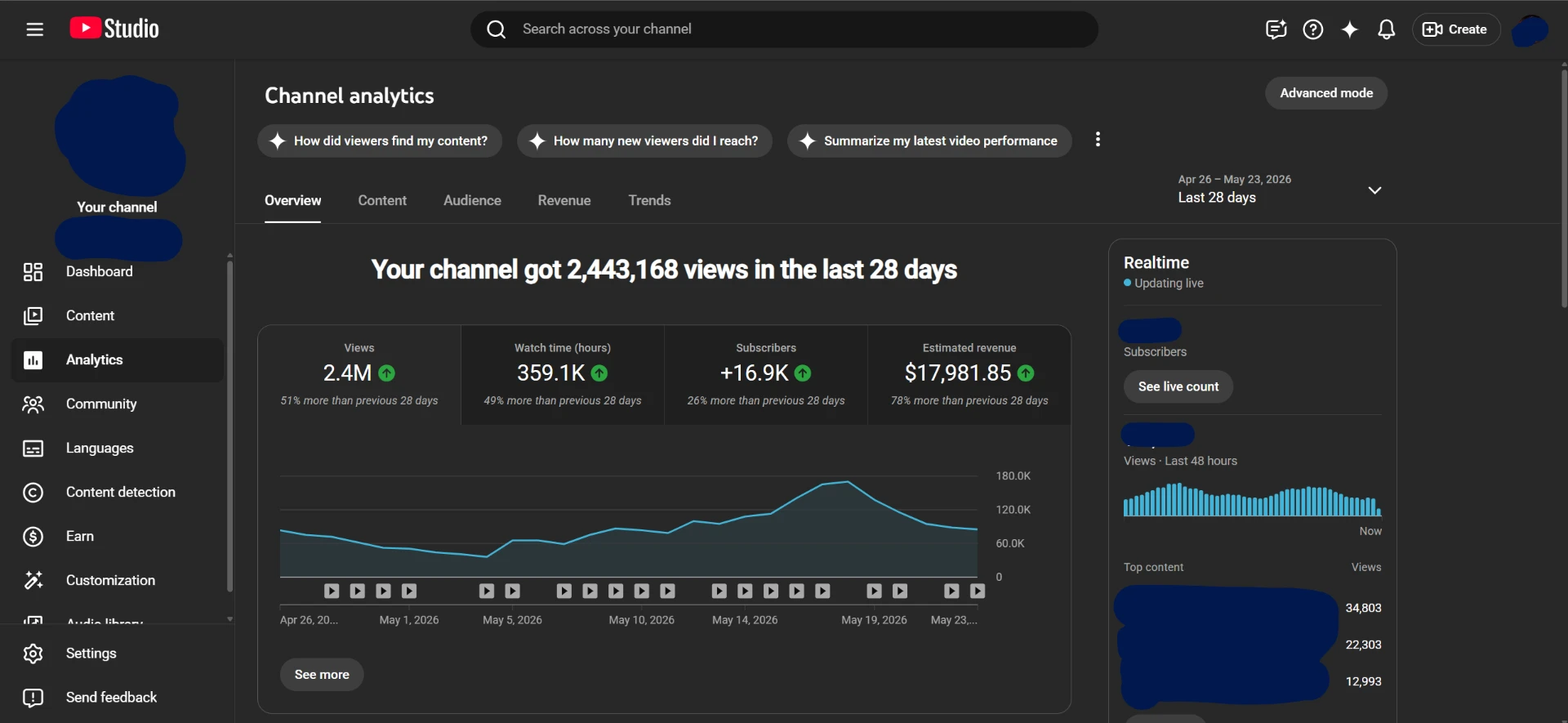The image size is (1568, 723).
Task: Ask 'How many new viewers did I reach?'
Action: click(x=644, y=141)
